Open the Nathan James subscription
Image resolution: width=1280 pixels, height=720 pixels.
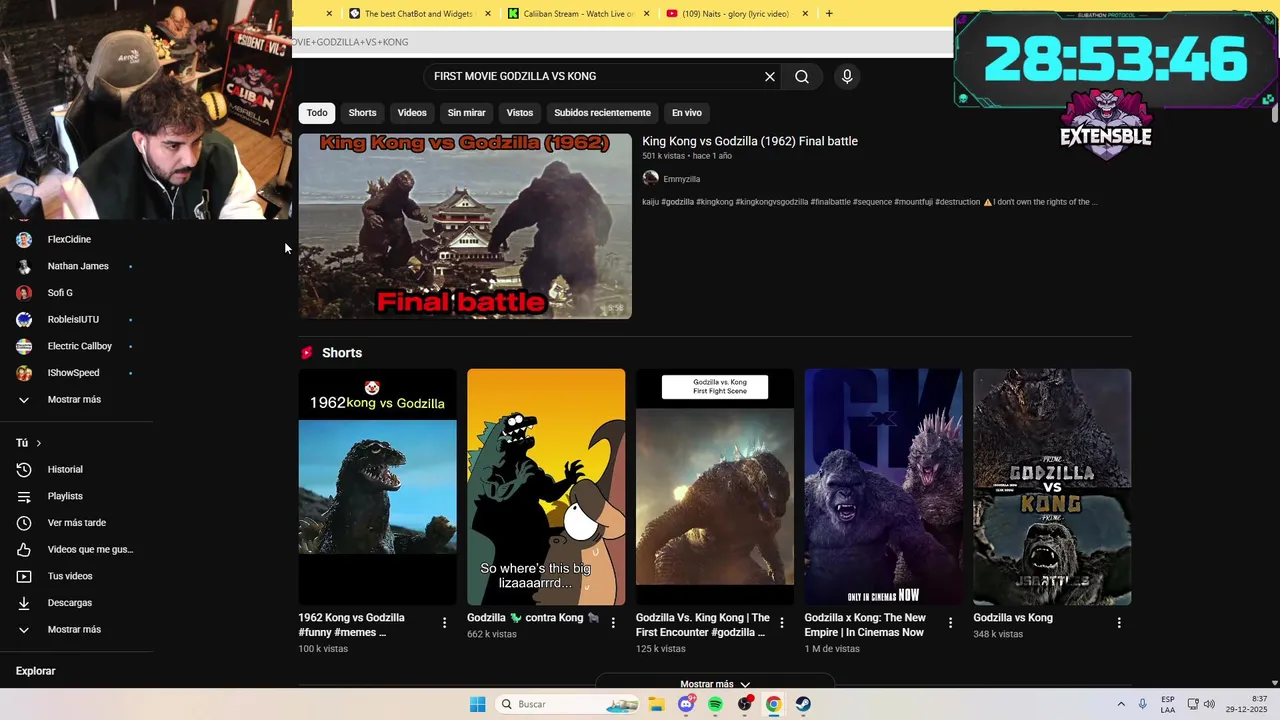pyautogui.click(x=77, y=266)
